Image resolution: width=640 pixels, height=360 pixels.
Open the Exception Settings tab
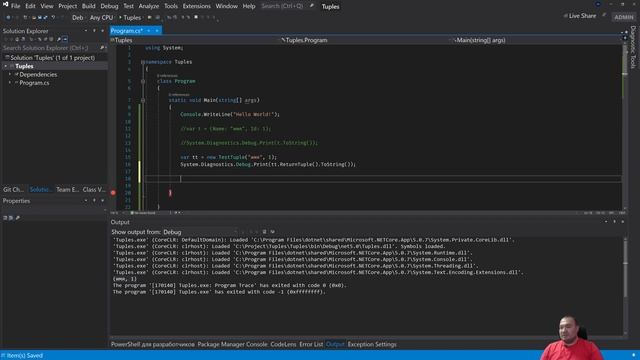[x=372, y=344]
